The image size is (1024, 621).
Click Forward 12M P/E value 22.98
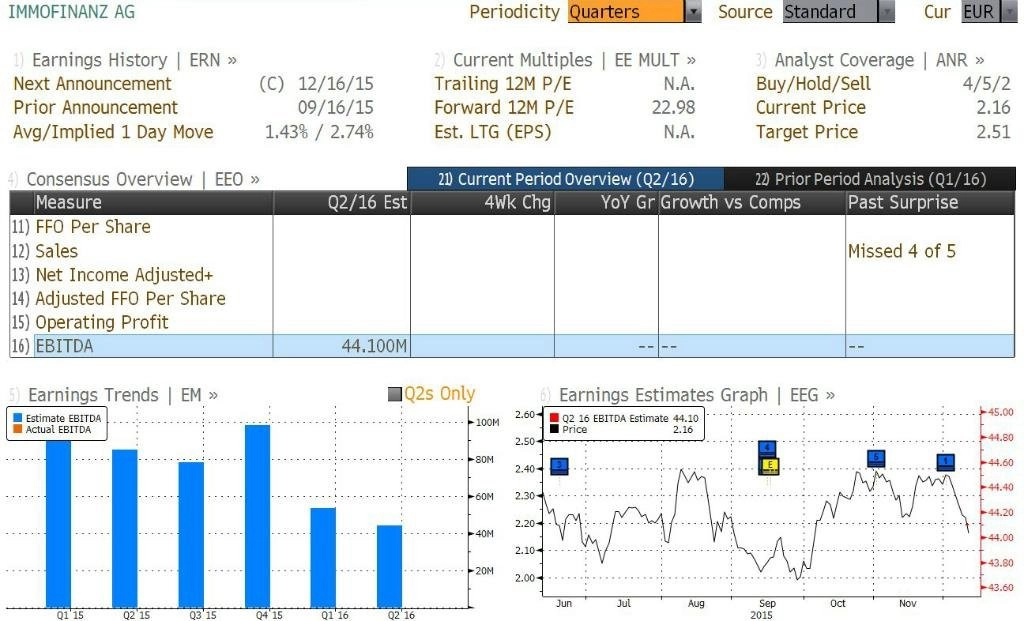673,107
